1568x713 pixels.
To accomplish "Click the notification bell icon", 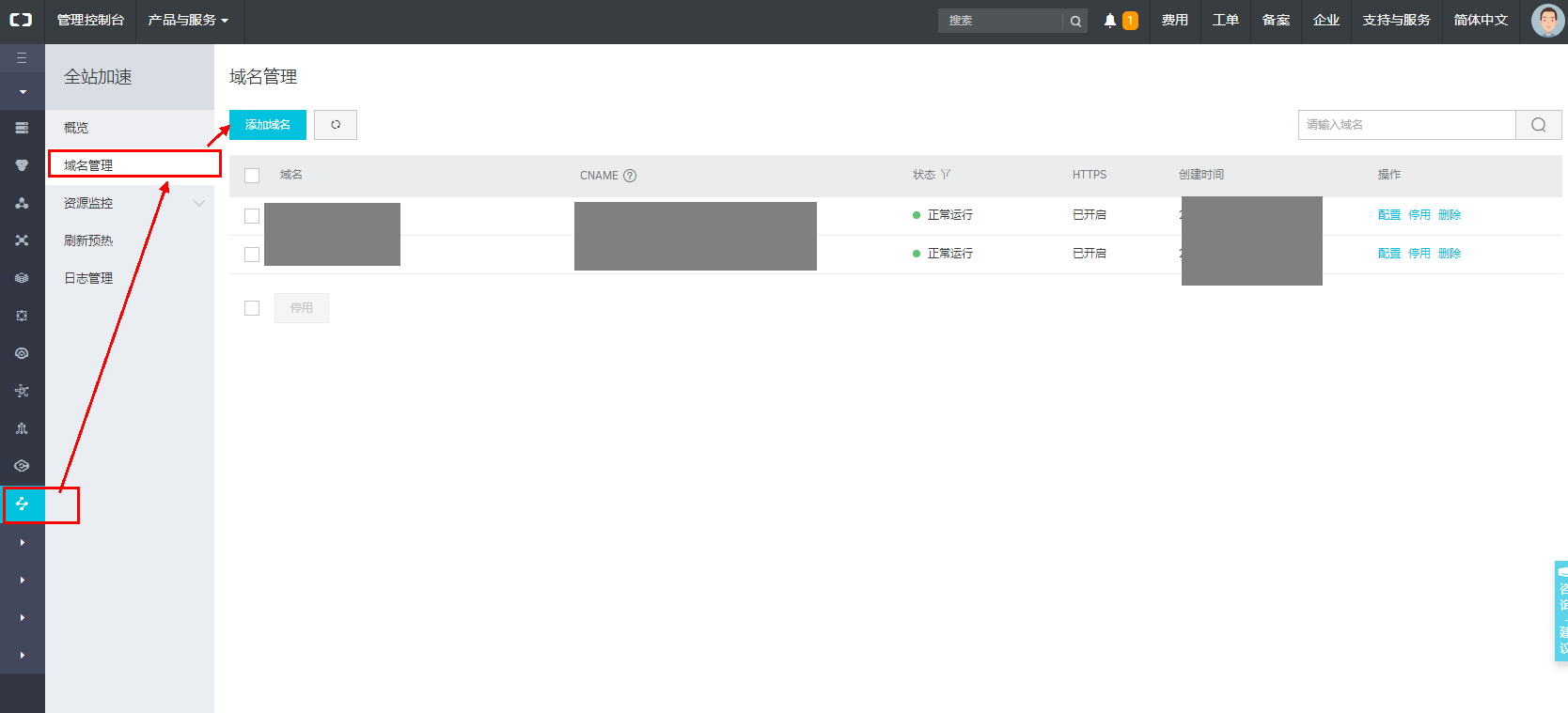I will [x=1109, y=21].
